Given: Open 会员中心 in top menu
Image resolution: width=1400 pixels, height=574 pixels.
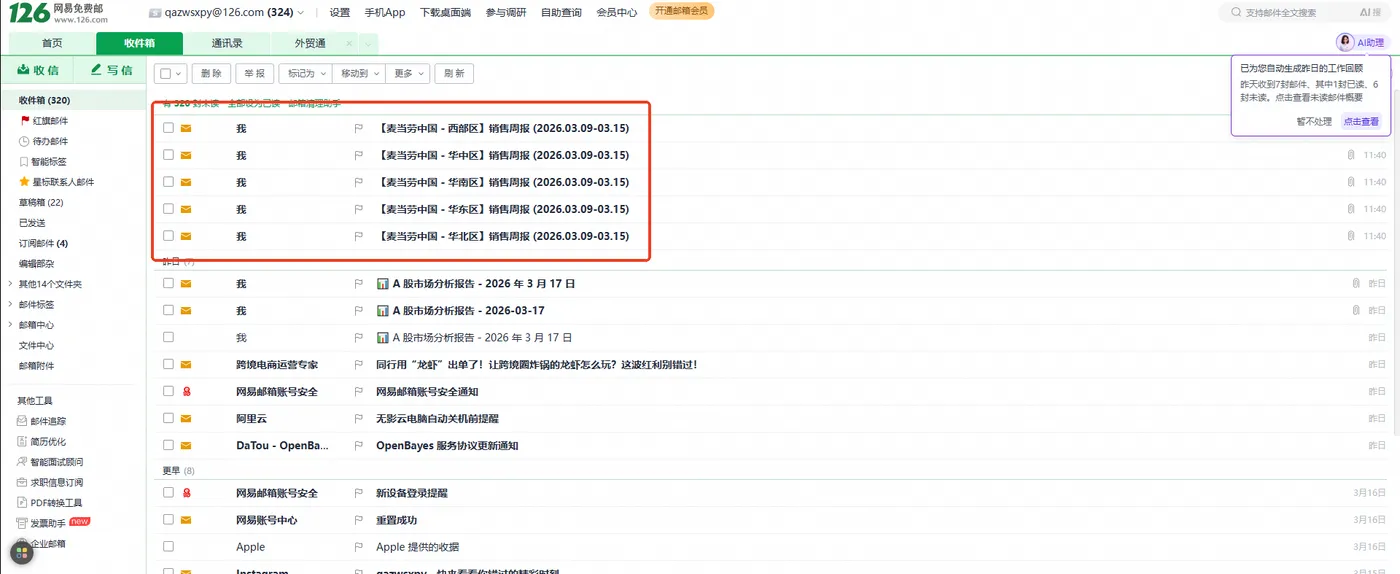Looking at the screenshot, I should click(x=617, y=13).
